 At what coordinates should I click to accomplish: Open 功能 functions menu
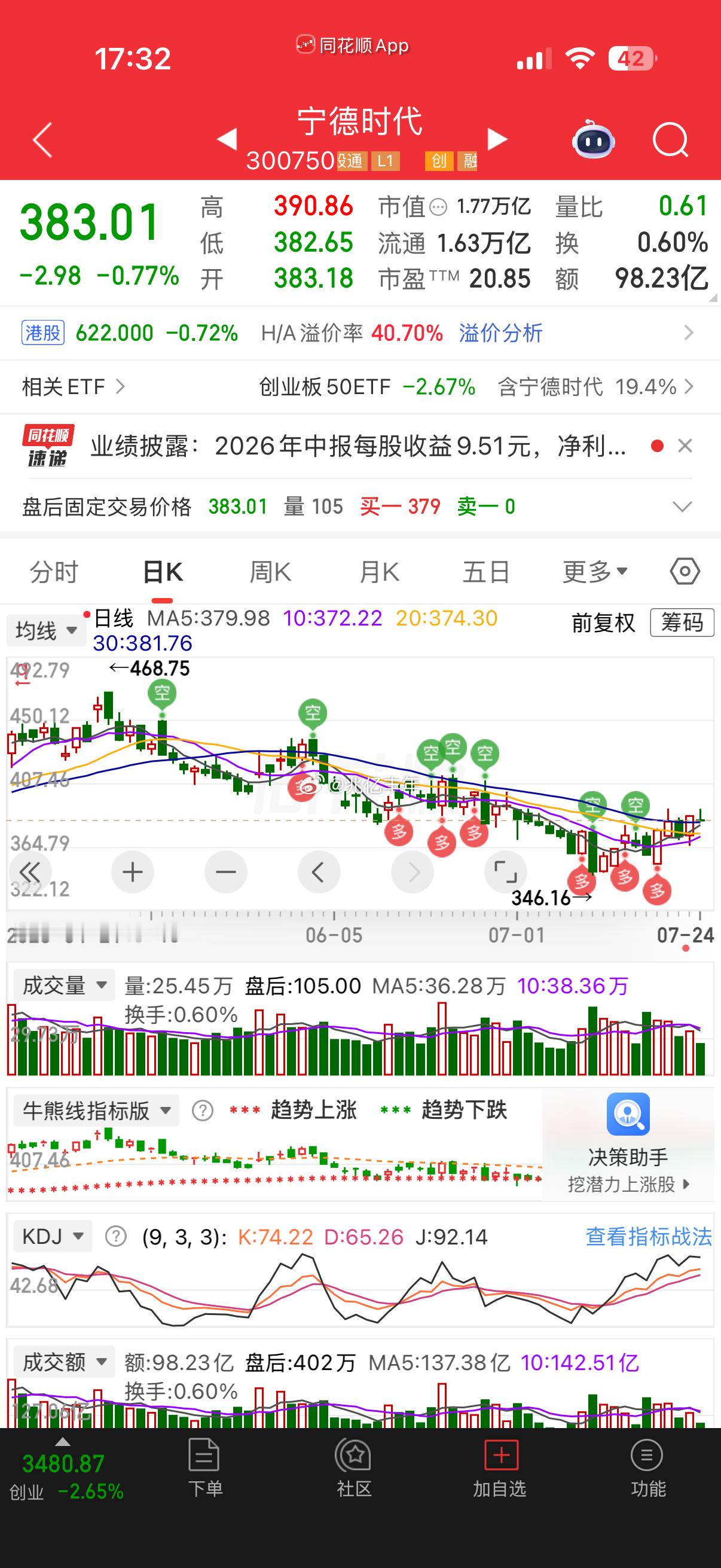point(648,1468)
